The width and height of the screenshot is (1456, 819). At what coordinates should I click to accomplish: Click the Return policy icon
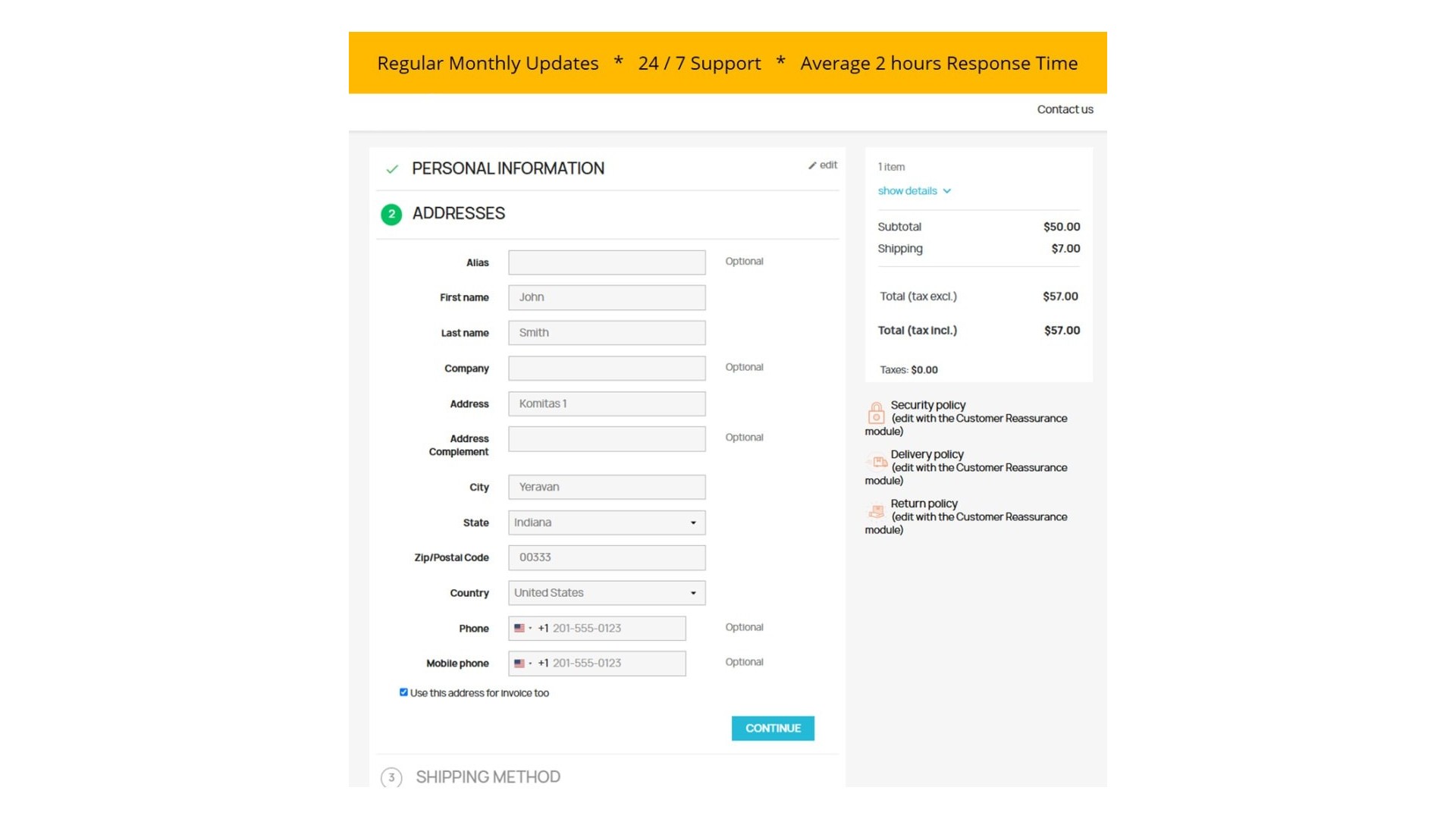point(877,511)
